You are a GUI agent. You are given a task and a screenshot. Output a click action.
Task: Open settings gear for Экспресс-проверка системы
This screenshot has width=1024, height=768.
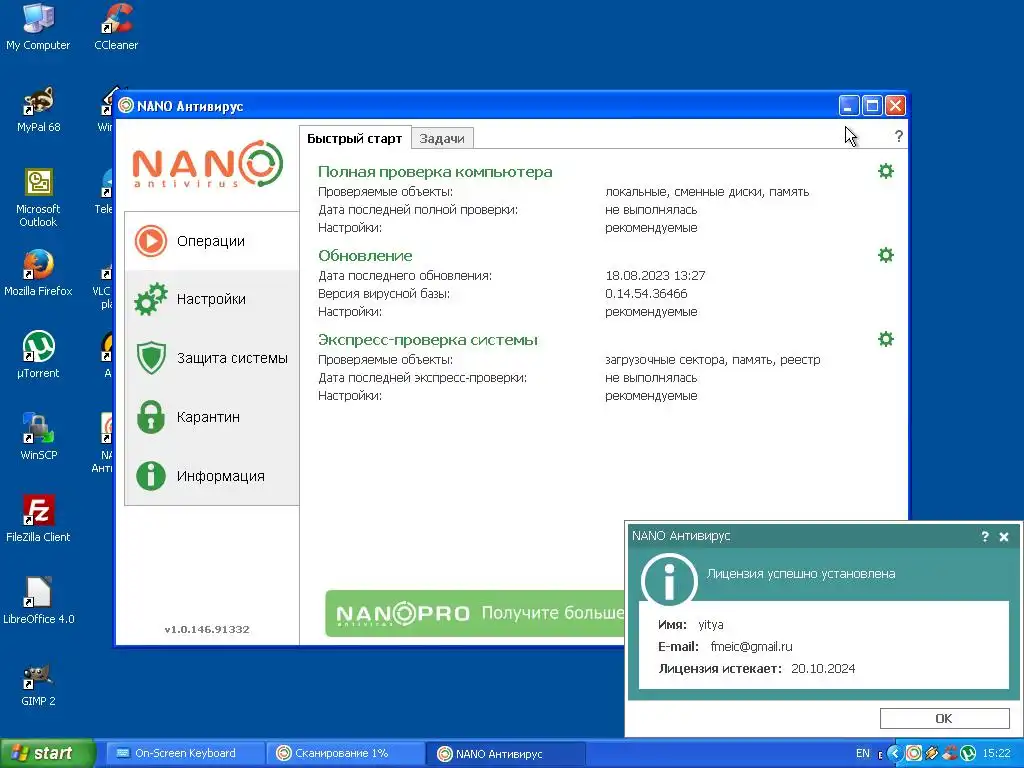point(886,339)
